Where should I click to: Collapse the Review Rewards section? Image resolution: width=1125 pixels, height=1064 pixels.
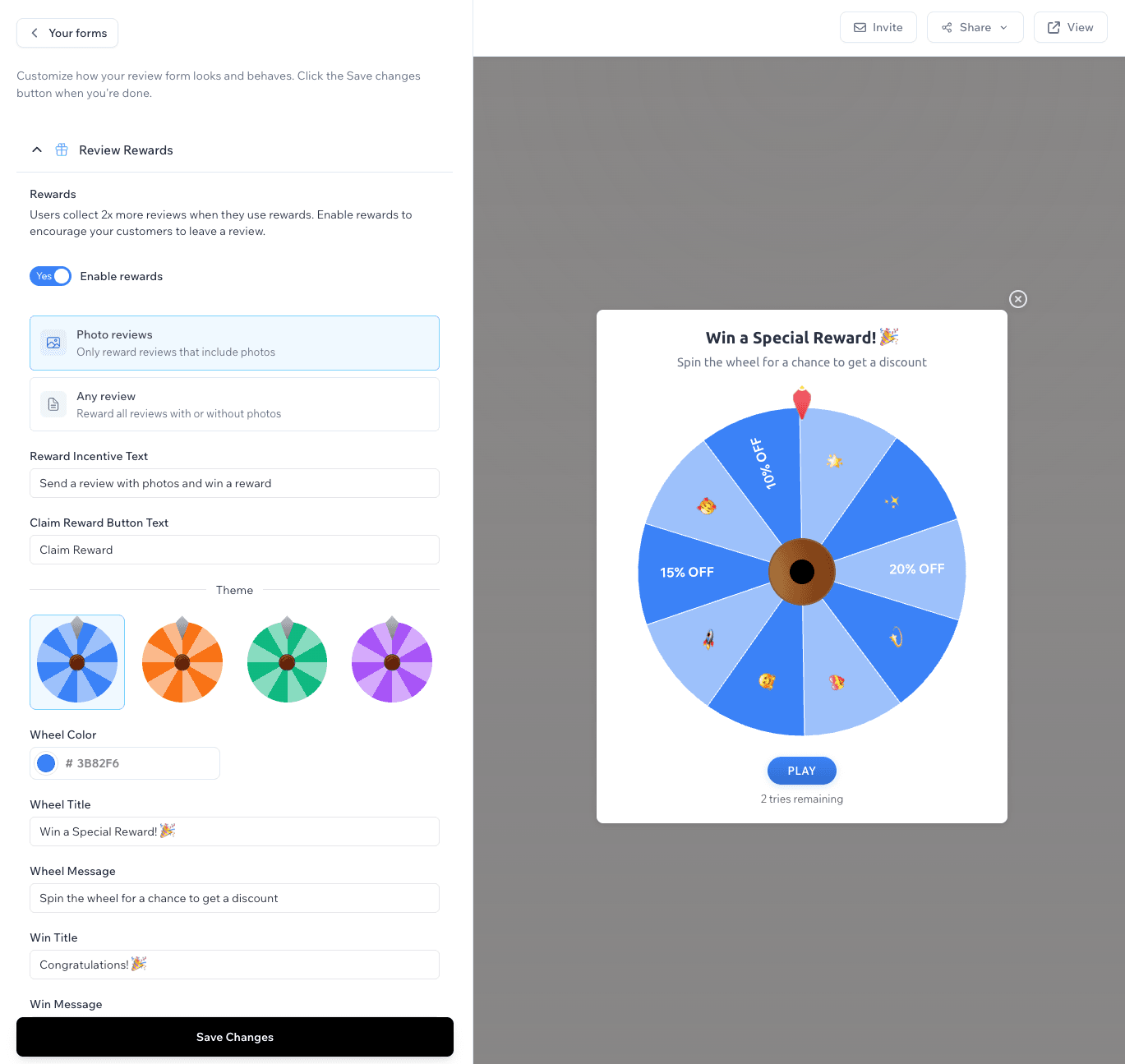pos(37,150)
